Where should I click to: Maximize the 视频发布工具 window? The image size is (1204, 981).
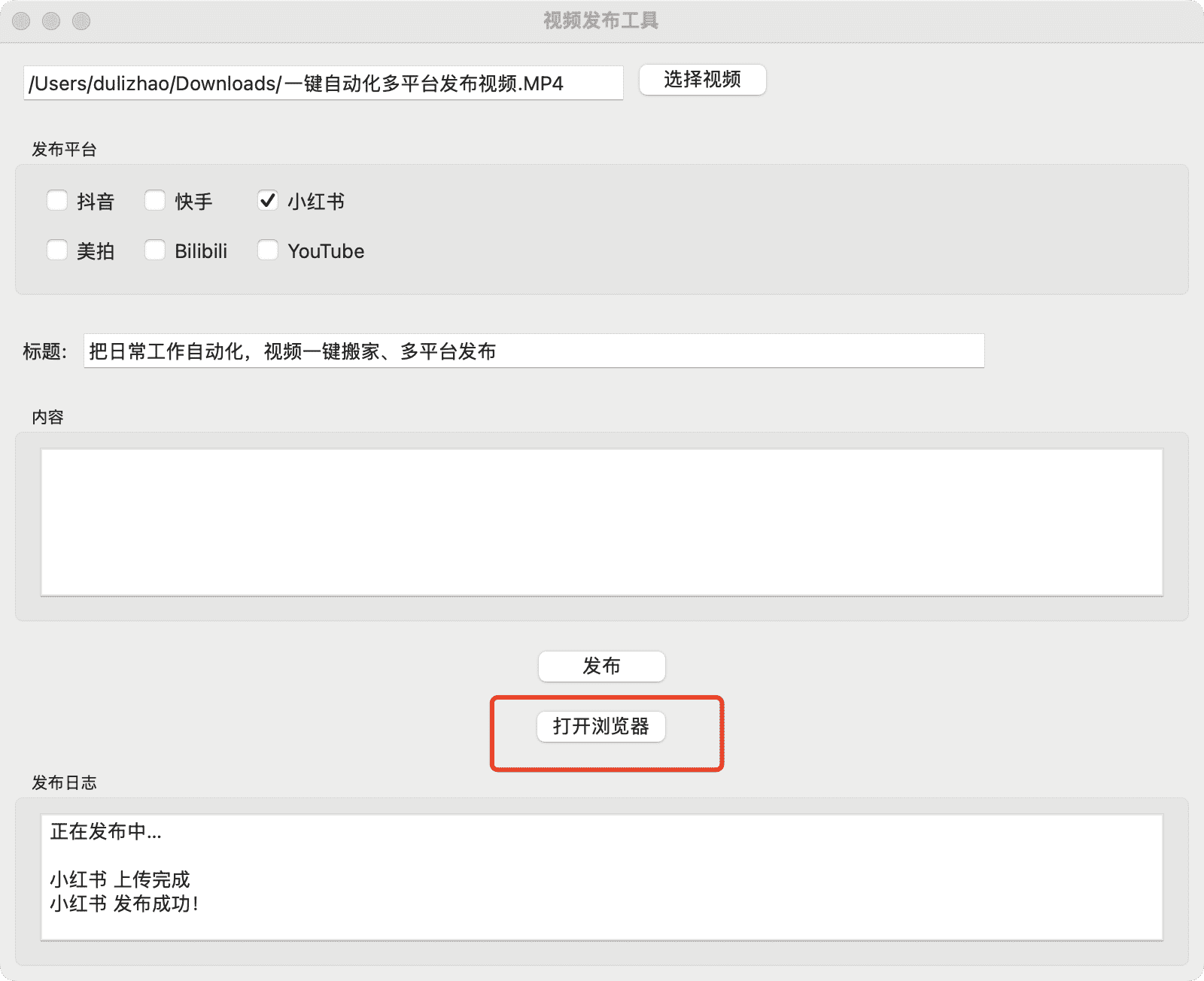point(81,21)
